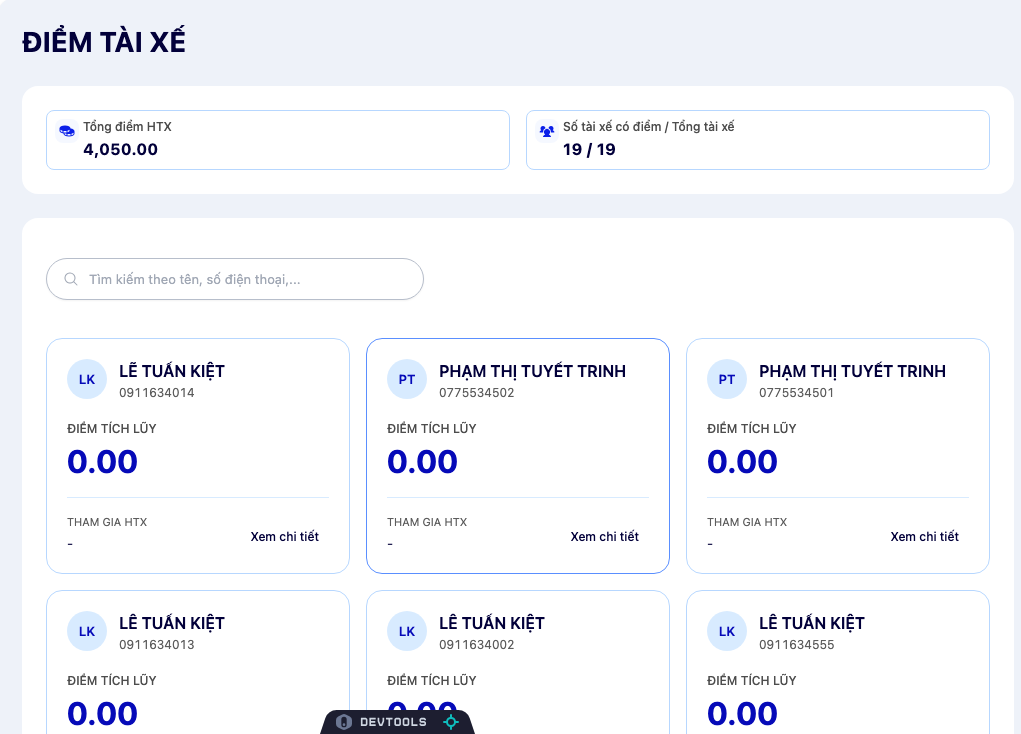
Task: Click the 0.00 points on card 0775534502
Action: [x=423, y=462]
